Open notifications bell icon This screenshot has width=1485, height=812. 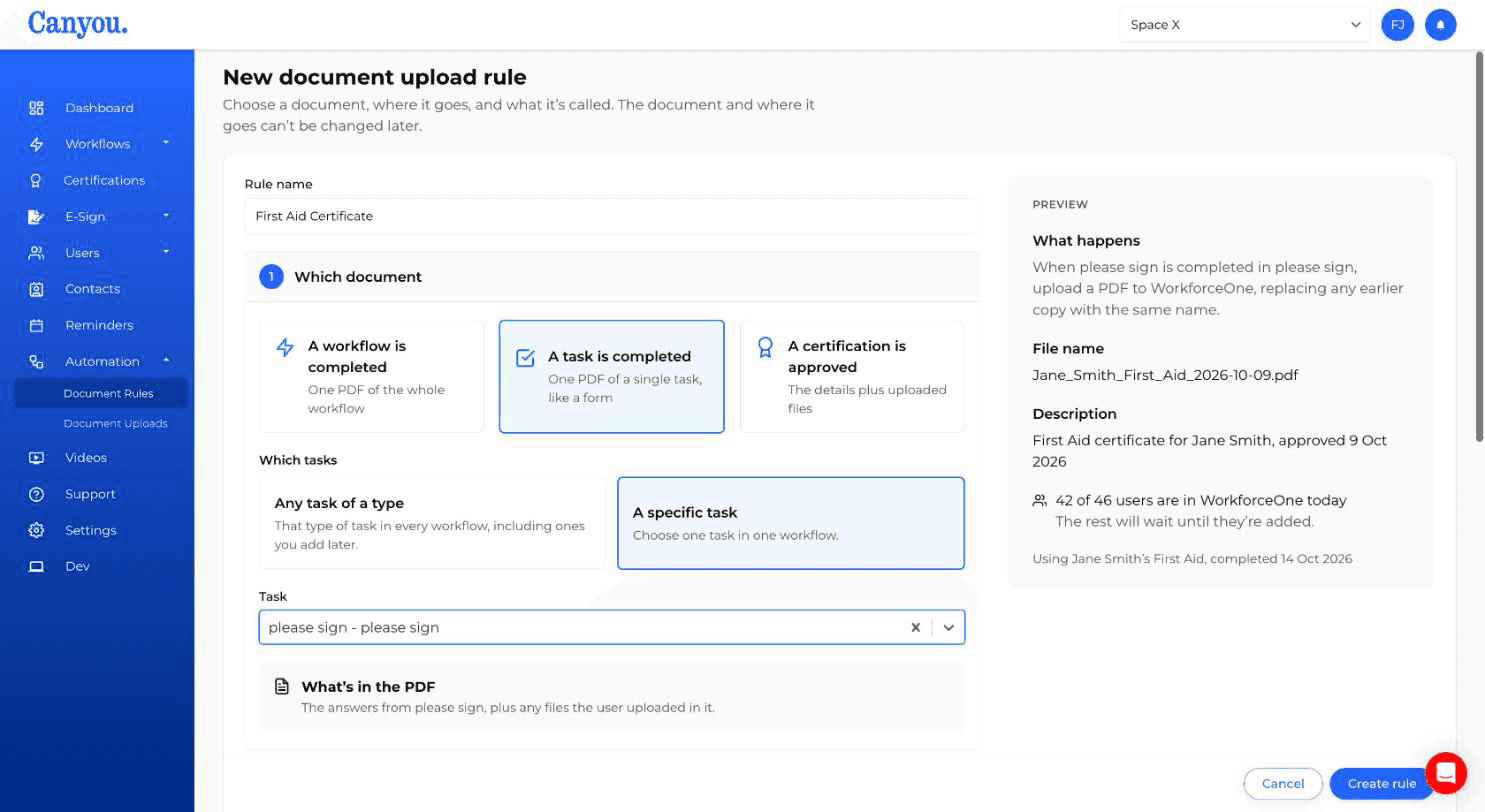1440,25
